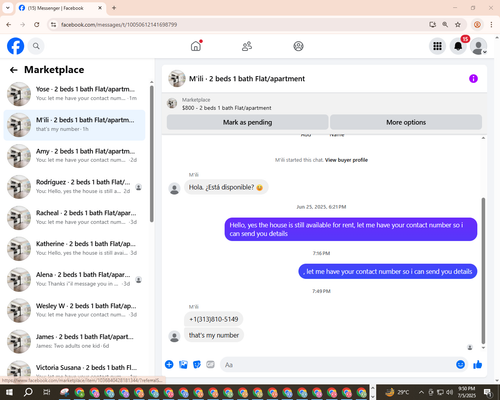This screenshot has height=400, width=500.
Task: Click back arrow beside Marketplace
Action: (x=13, y=70)
